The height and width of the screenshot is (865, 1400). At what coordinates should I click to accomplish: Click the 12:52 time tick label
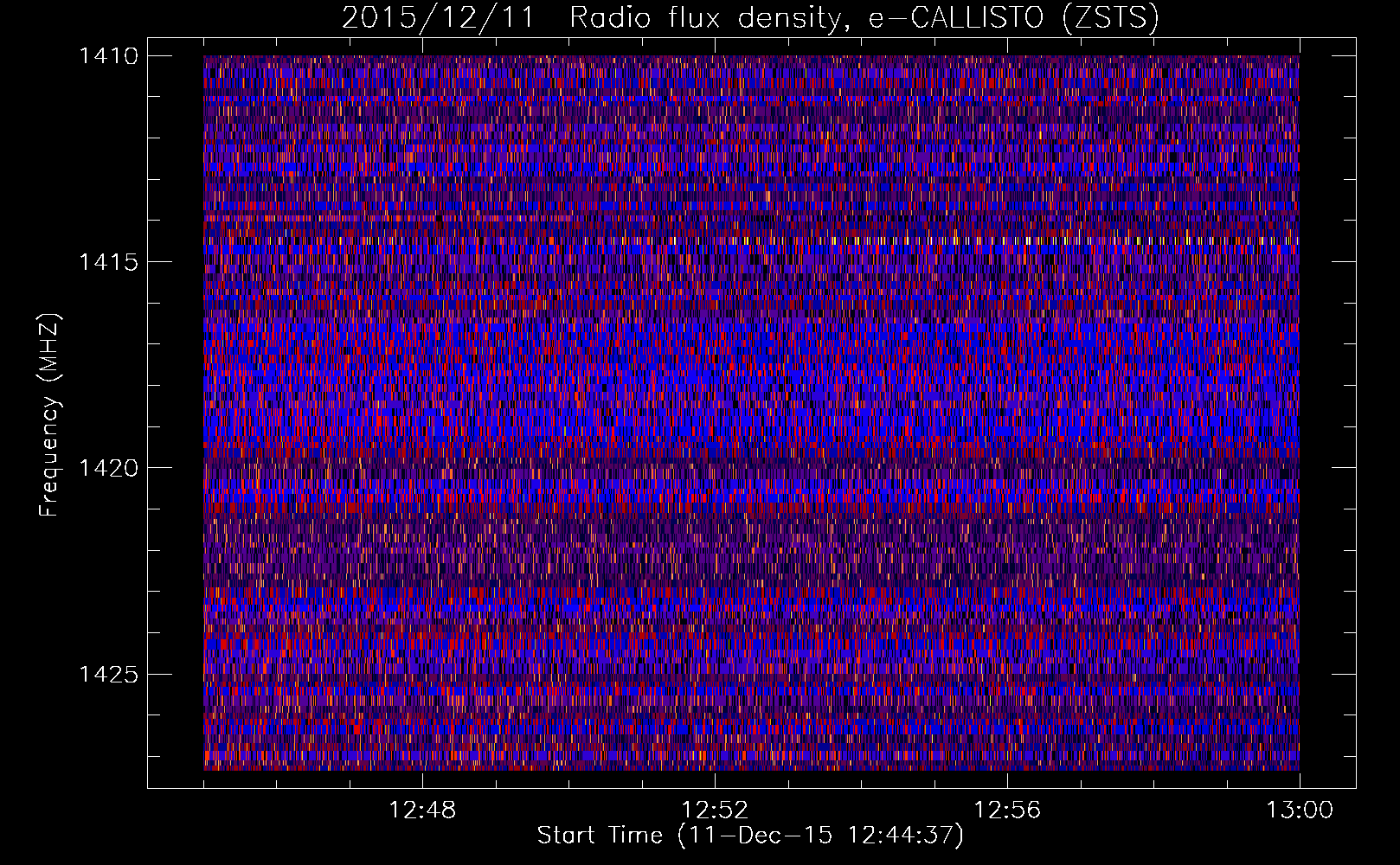(x=715, y=811)
